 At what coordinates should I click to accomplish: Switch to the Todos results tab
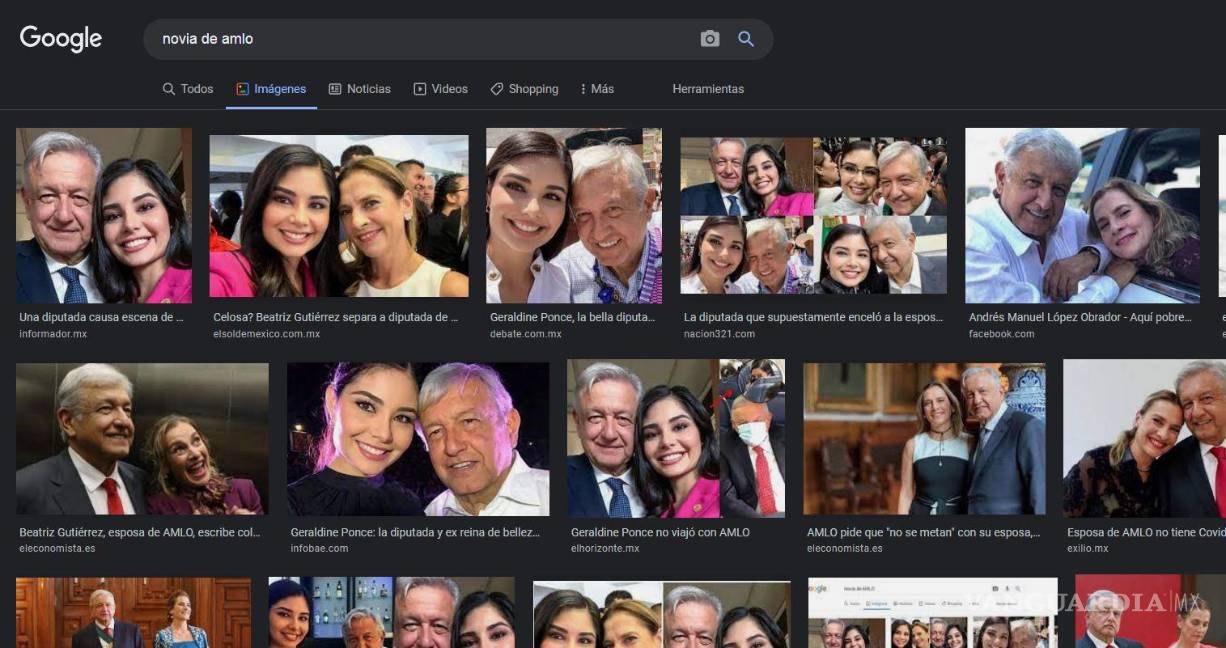point(188,89)
